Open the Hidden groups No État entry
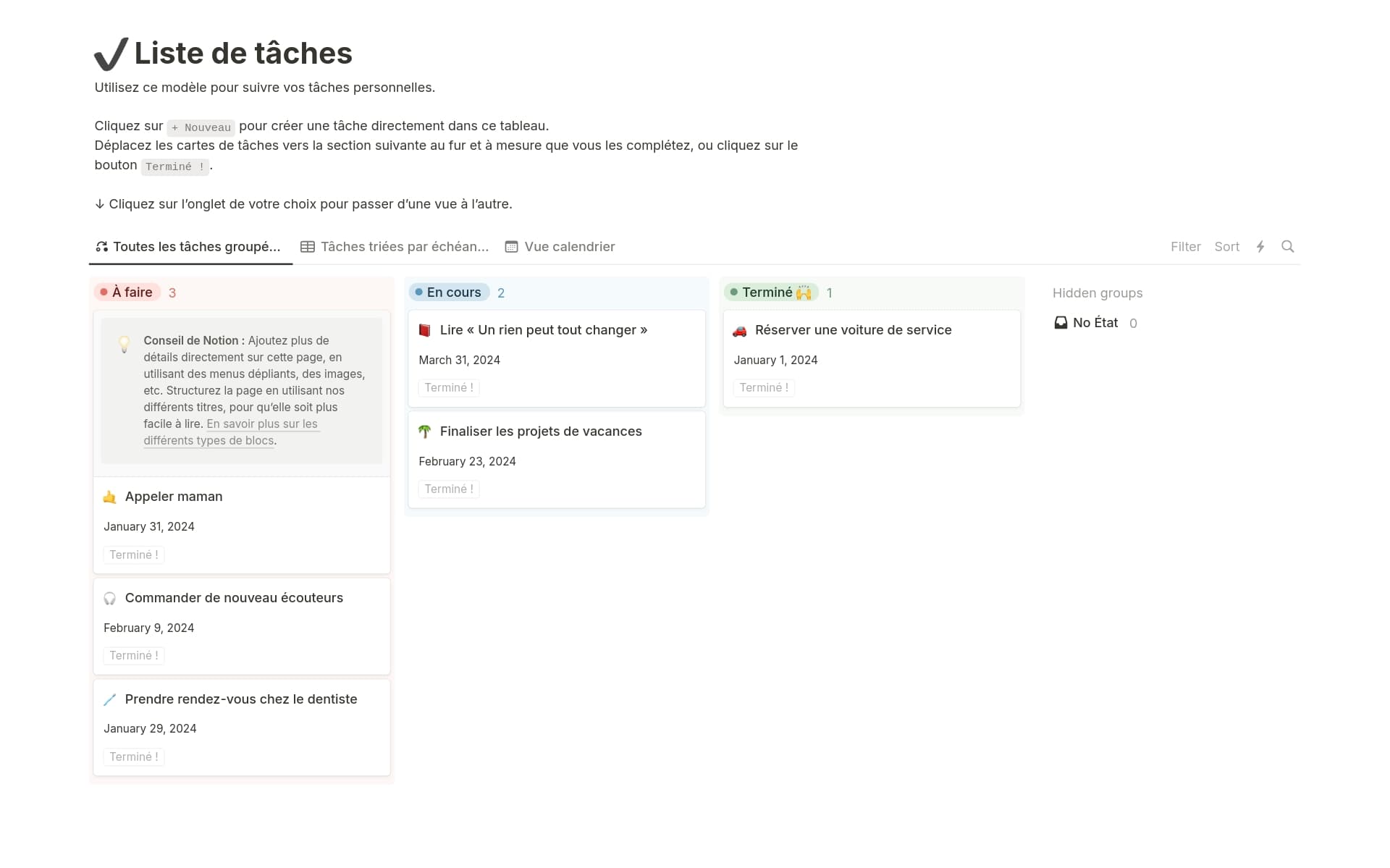Screen dimensions: 1390x868 pyautogui.click(x=1095, y=323)
